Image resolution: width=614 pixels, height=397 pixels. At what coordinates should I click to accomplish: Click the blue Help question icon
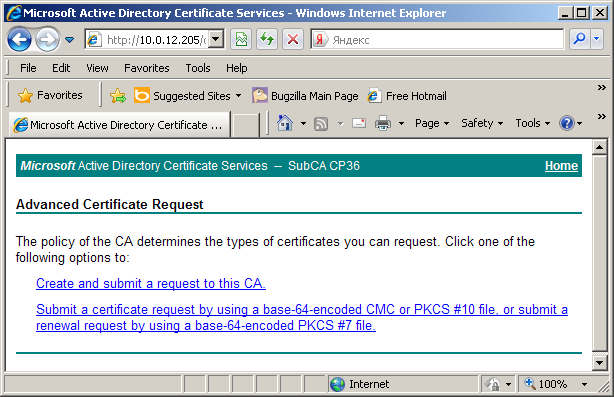(x=567, y=124)
